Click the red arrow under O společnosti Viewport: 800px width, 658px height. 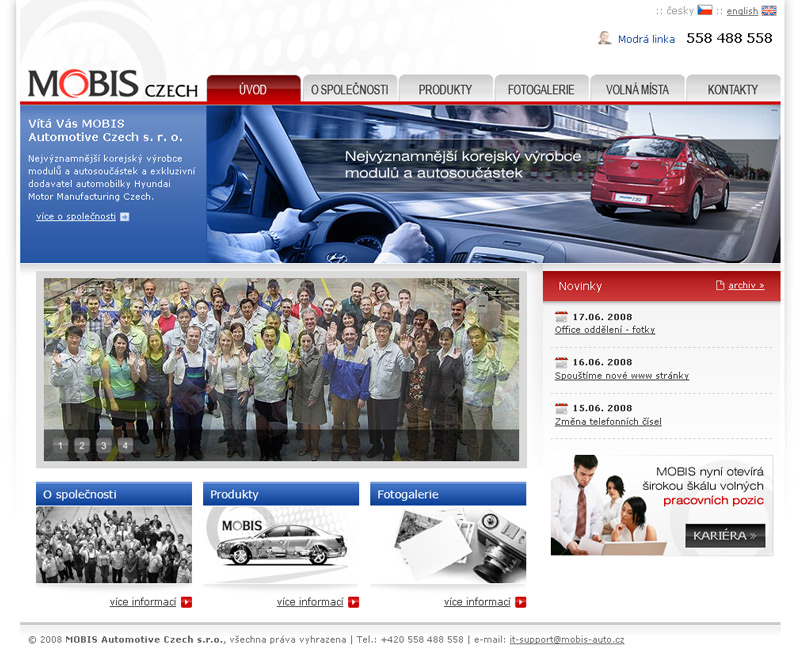pyautogui.click(x=186, y=602)
